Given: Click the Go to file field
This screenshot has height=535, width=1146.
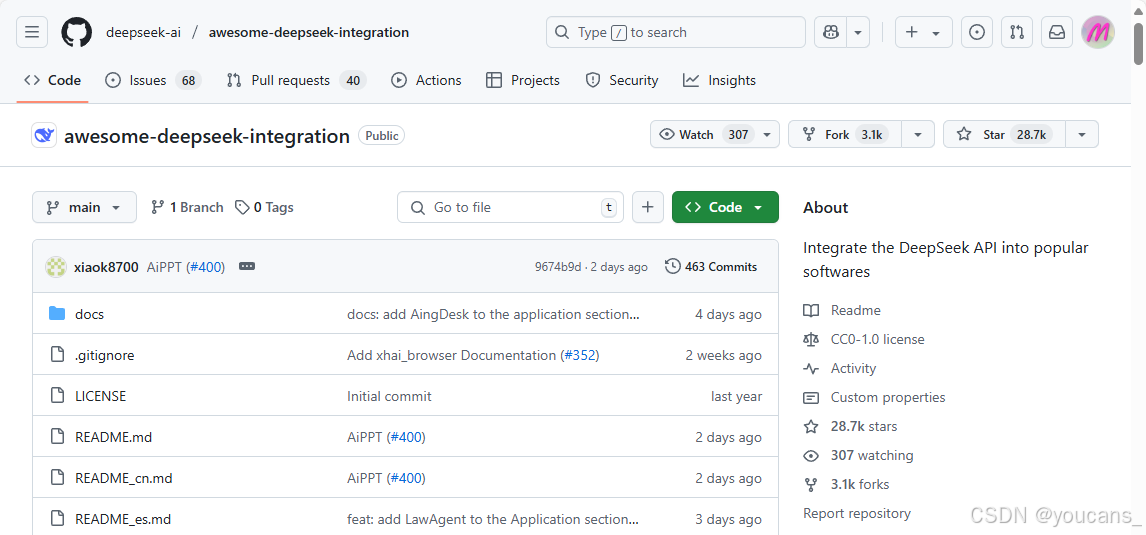Looking at the screenshot, I should tap(510, 207).
